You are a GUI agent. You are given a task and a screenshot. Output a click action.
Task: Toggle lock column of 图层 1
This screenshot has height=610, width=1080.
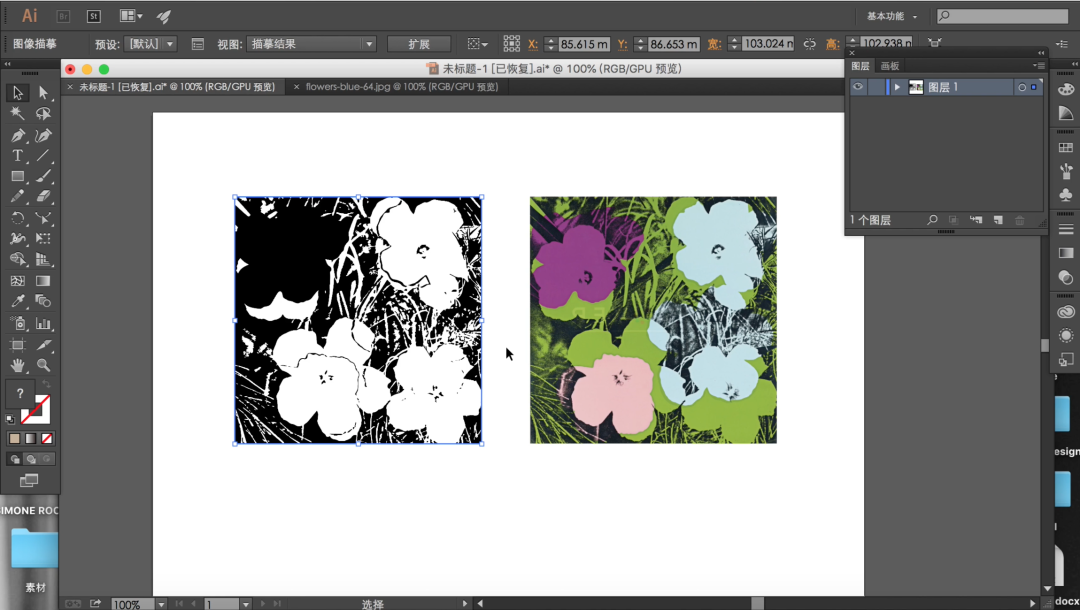coord(875,87)
